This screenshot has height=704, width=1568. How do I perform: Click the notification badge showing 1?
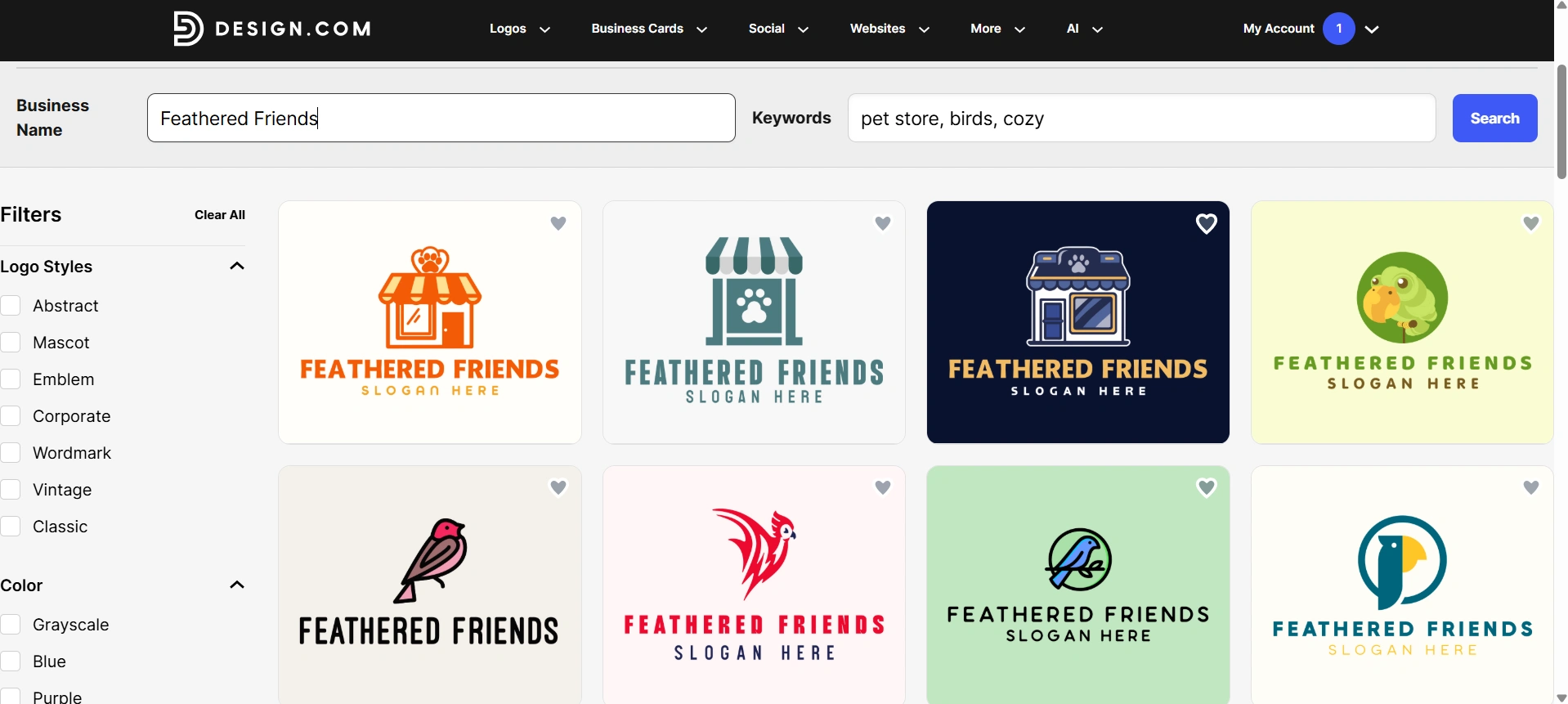1339,29
